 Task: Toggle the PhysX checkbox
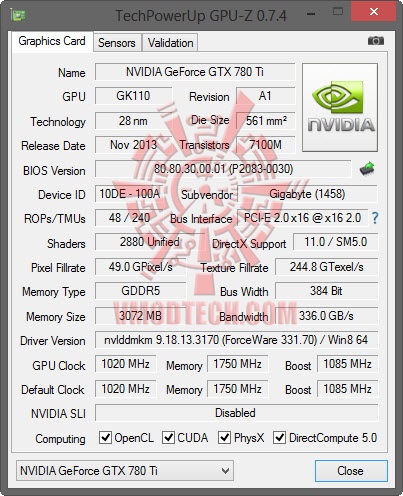[x=224, y=437]
